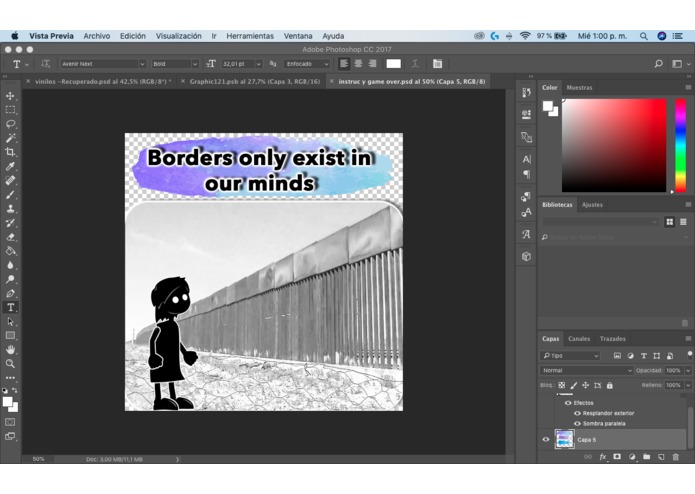Screen dimensions: 695x494
Task: Switch to the Ajustes tab
Action: click(592, 205)
